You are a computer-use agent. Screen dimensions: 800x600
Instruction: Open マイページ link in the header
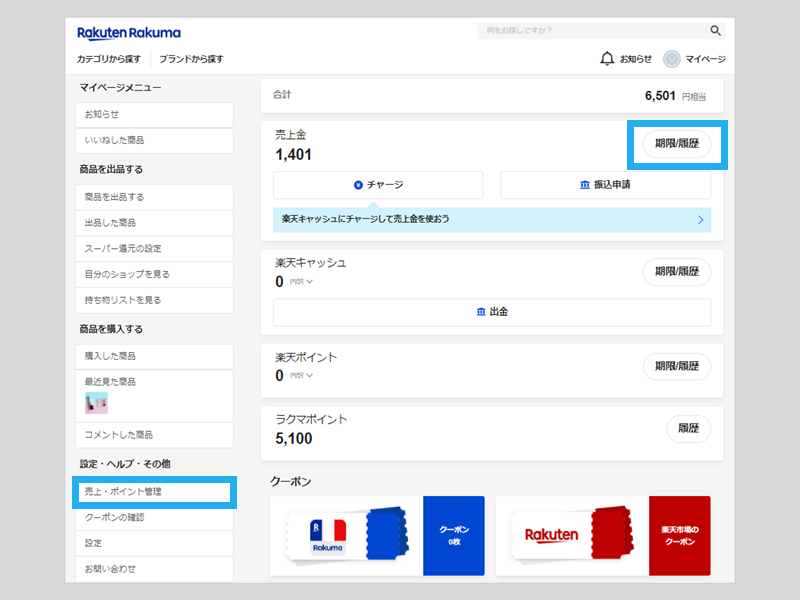pyautogui.click(x=705, y=59)
